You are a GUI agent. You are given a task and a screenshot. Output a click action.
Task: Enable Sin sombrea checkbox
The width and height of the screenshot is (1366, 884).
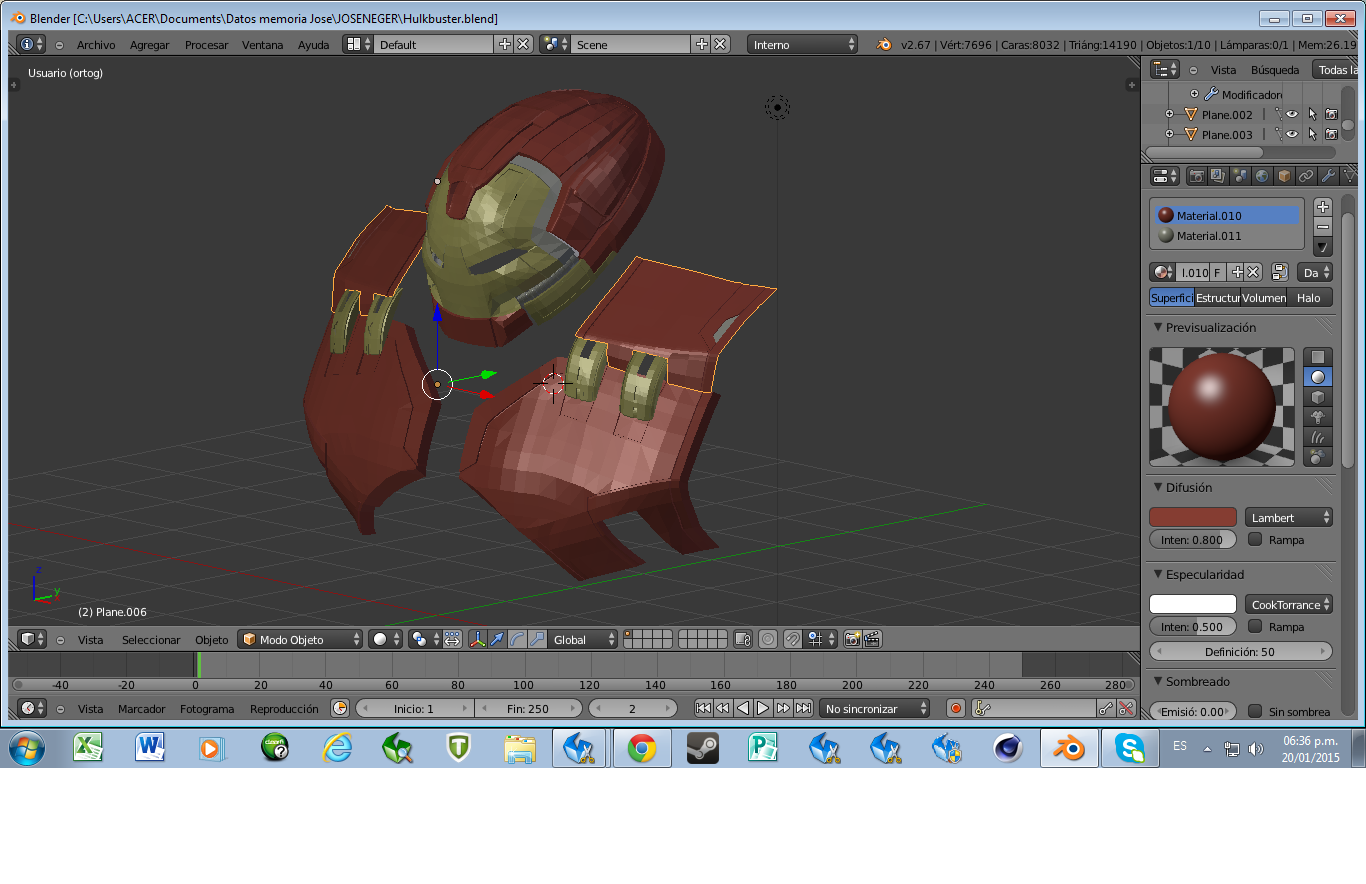pyautogui.click(x=1255, y=711)
